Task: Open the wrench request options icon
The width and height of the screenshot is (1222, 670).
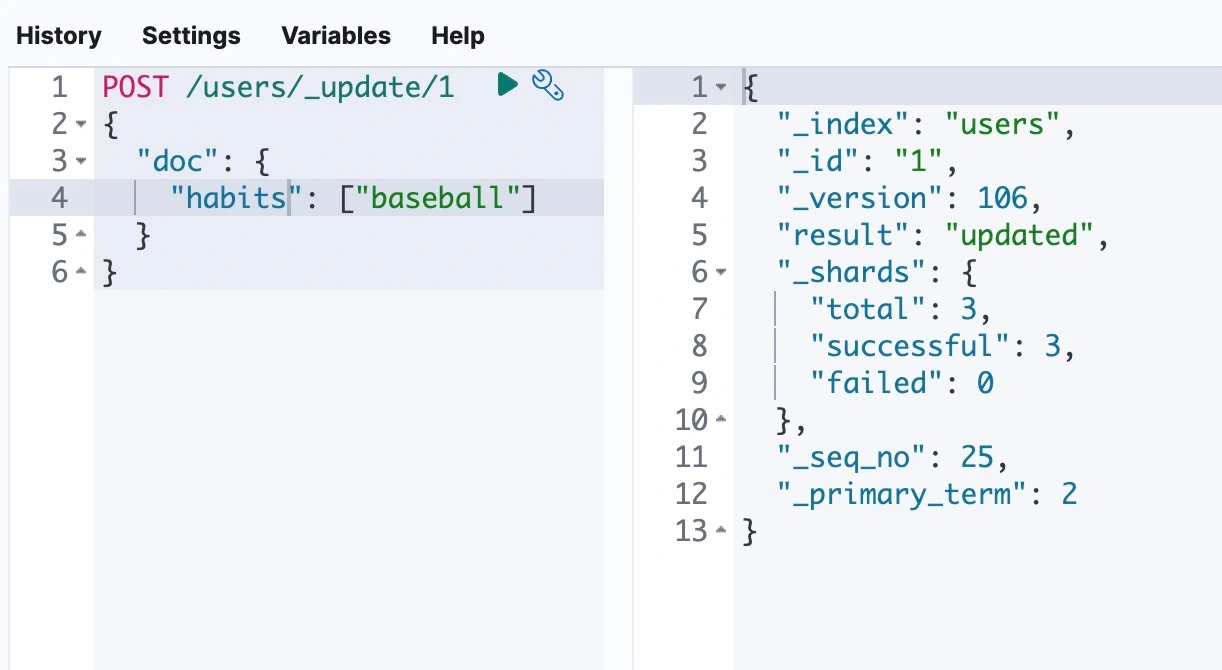Action: (x=547, y=86)
